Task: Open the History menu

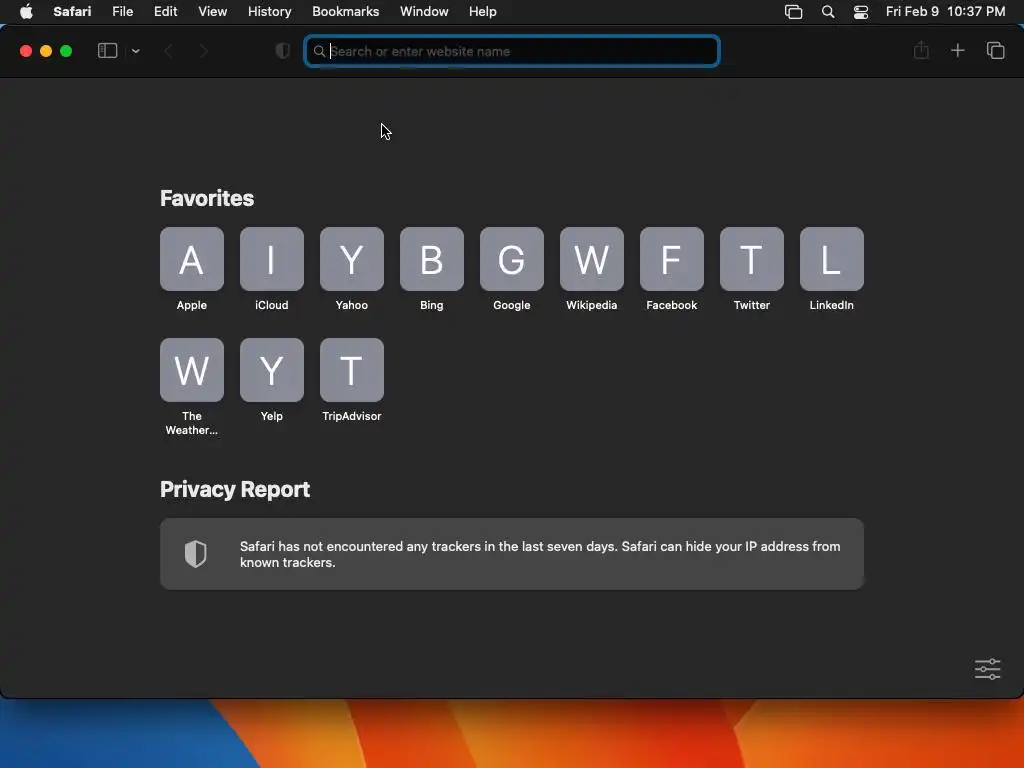Action: 270,12
